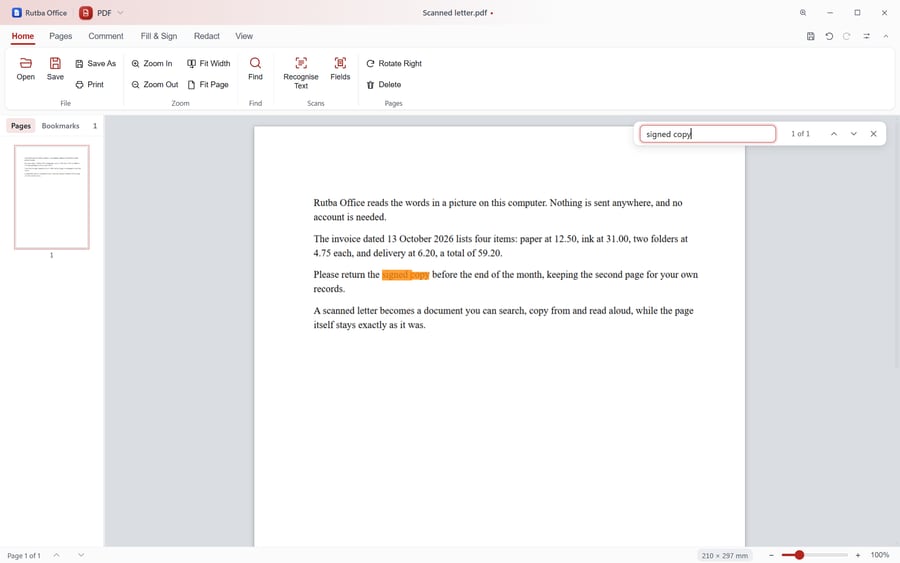Open a file with the Open icon
The width and height of the screenshot is (900, 563).
25,69
